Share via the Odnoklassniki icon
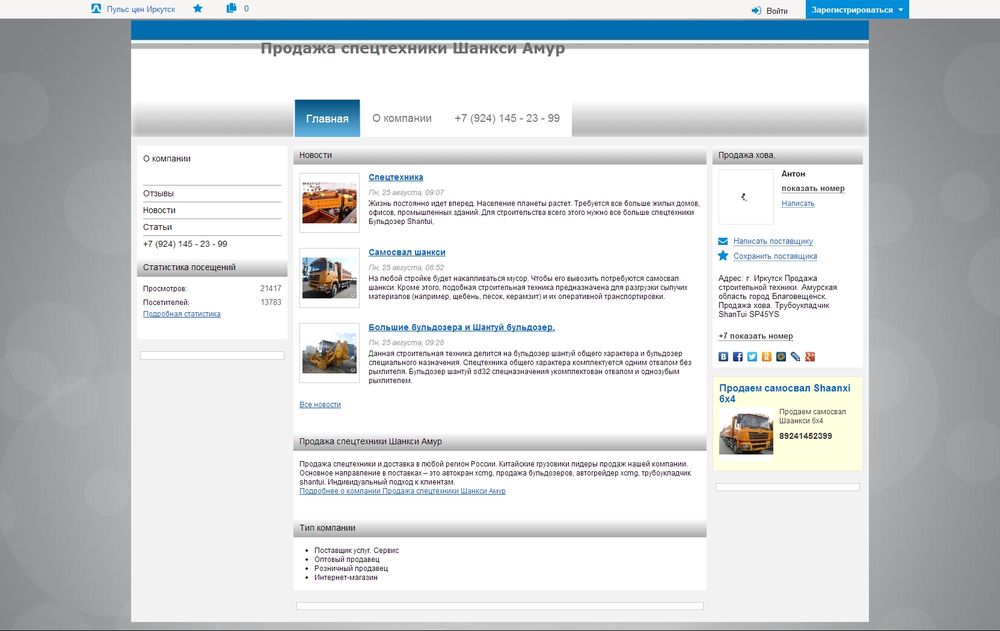 (x=767, y=357)
